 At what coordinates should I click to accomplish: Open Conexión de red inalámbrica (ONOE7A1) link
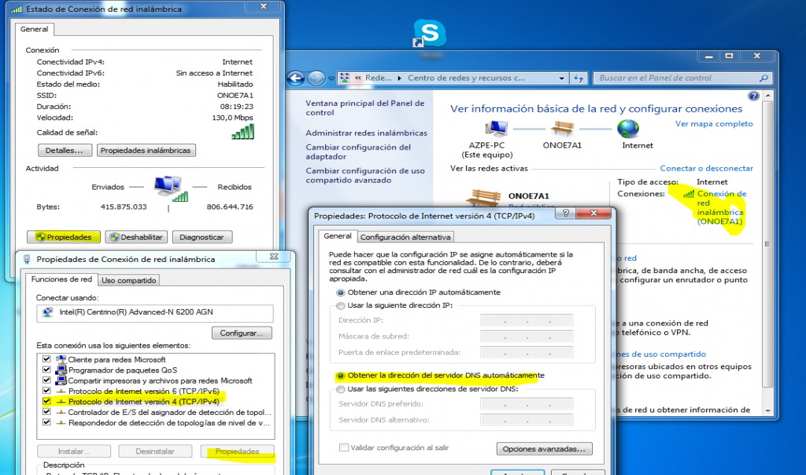click(x=721, y=208)
